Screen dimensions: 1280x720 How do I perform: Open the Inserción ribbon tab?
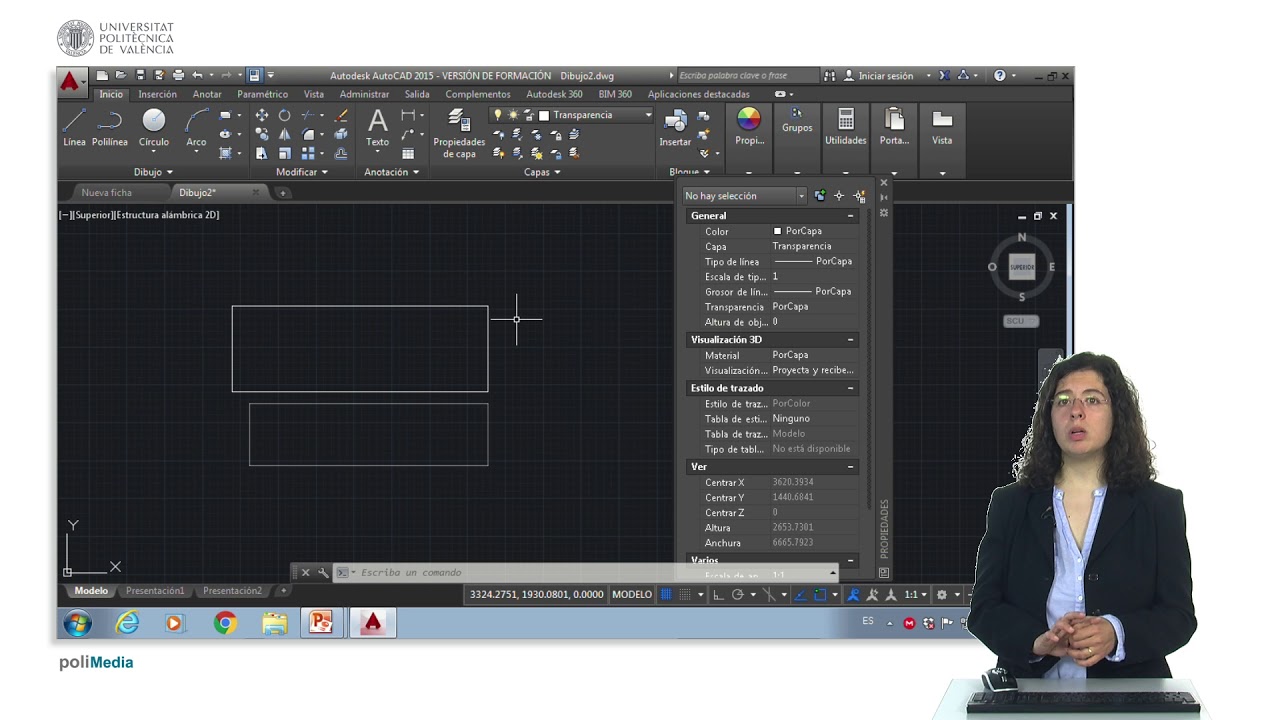(157, 94)
